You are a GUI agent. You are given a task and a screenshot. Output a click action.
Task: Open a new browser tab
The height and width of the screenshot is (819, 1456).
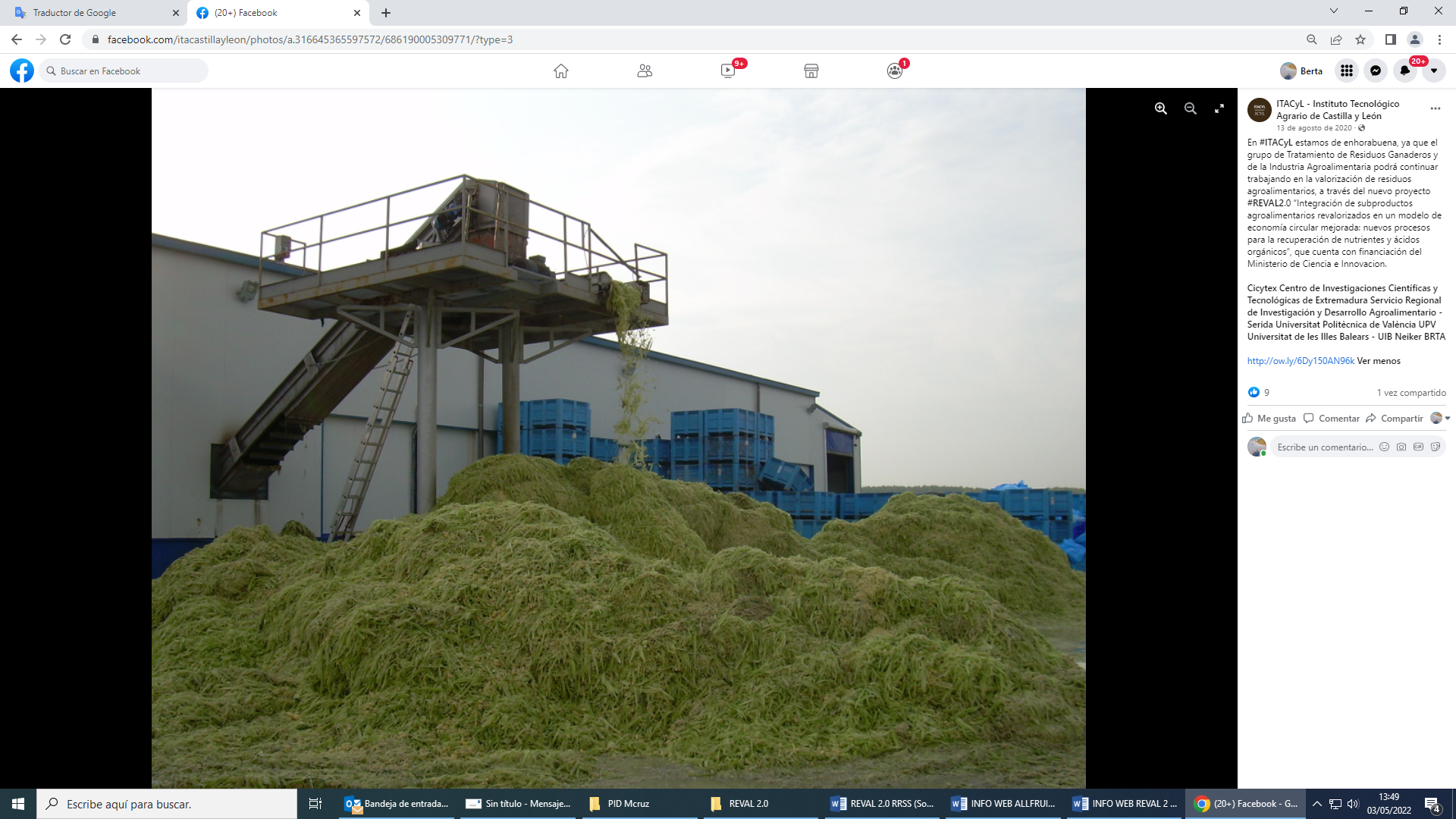coord(386,13)
